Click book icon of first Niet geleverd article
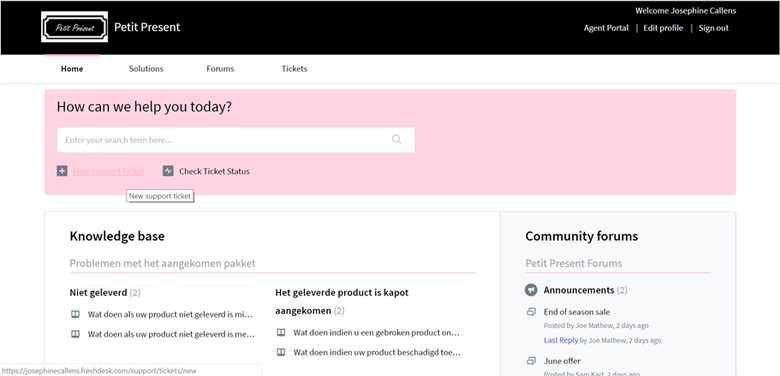This screenshot has width=780, height=376. (x=75, y=314)
